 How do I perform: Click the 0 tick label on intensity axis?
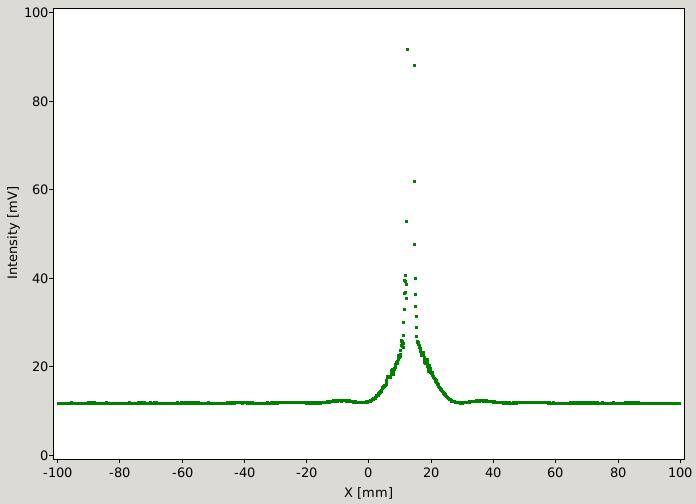tap(44, 455)
